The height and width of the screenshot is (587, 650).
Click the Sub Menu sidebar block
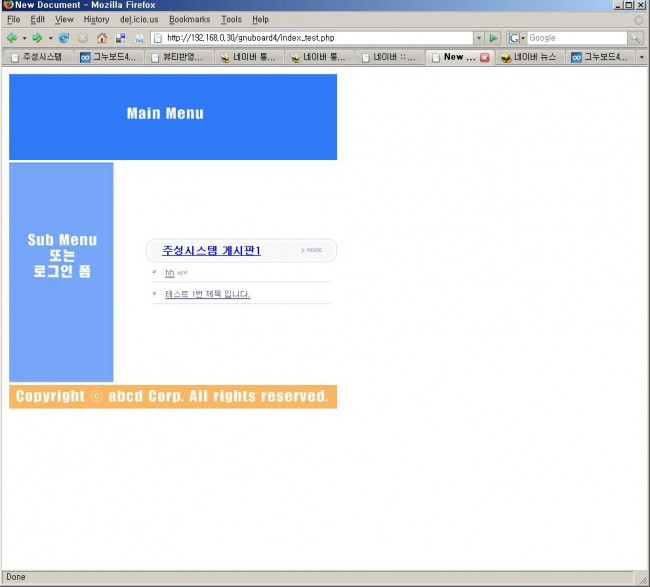[61, 272]
